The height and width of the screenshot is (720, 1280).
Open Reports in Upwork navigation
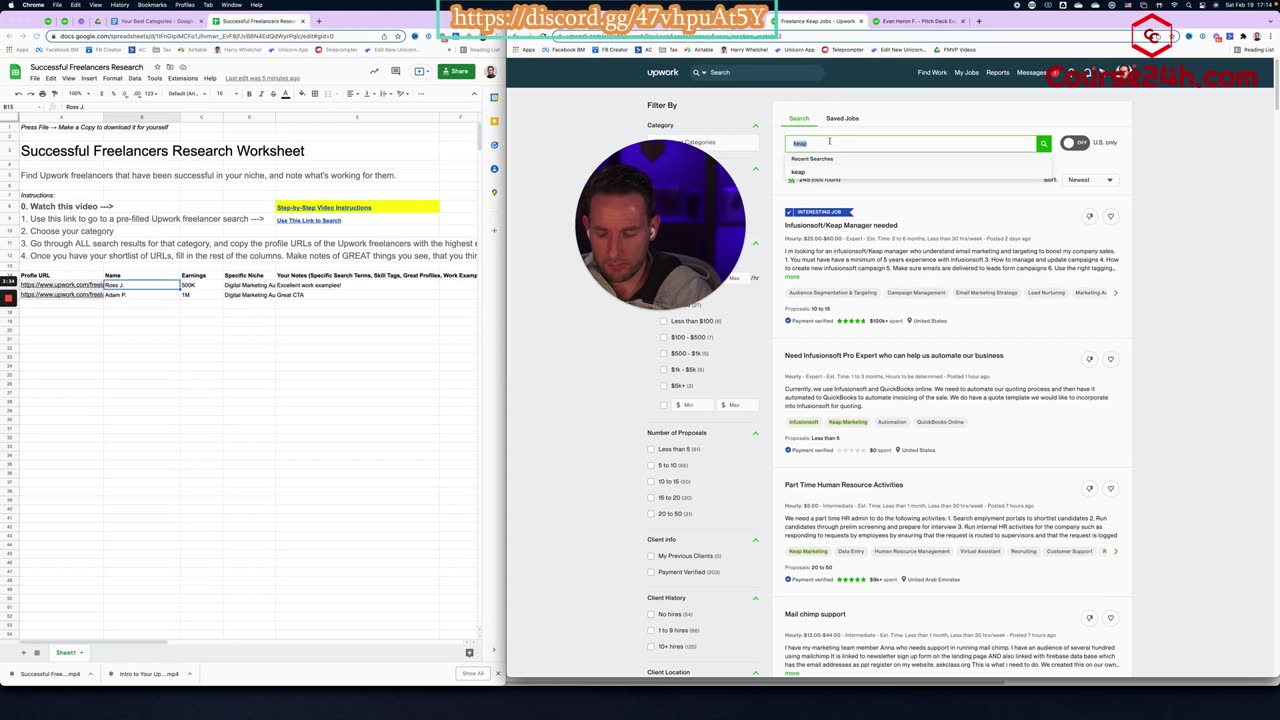click(x=997, y=72)
